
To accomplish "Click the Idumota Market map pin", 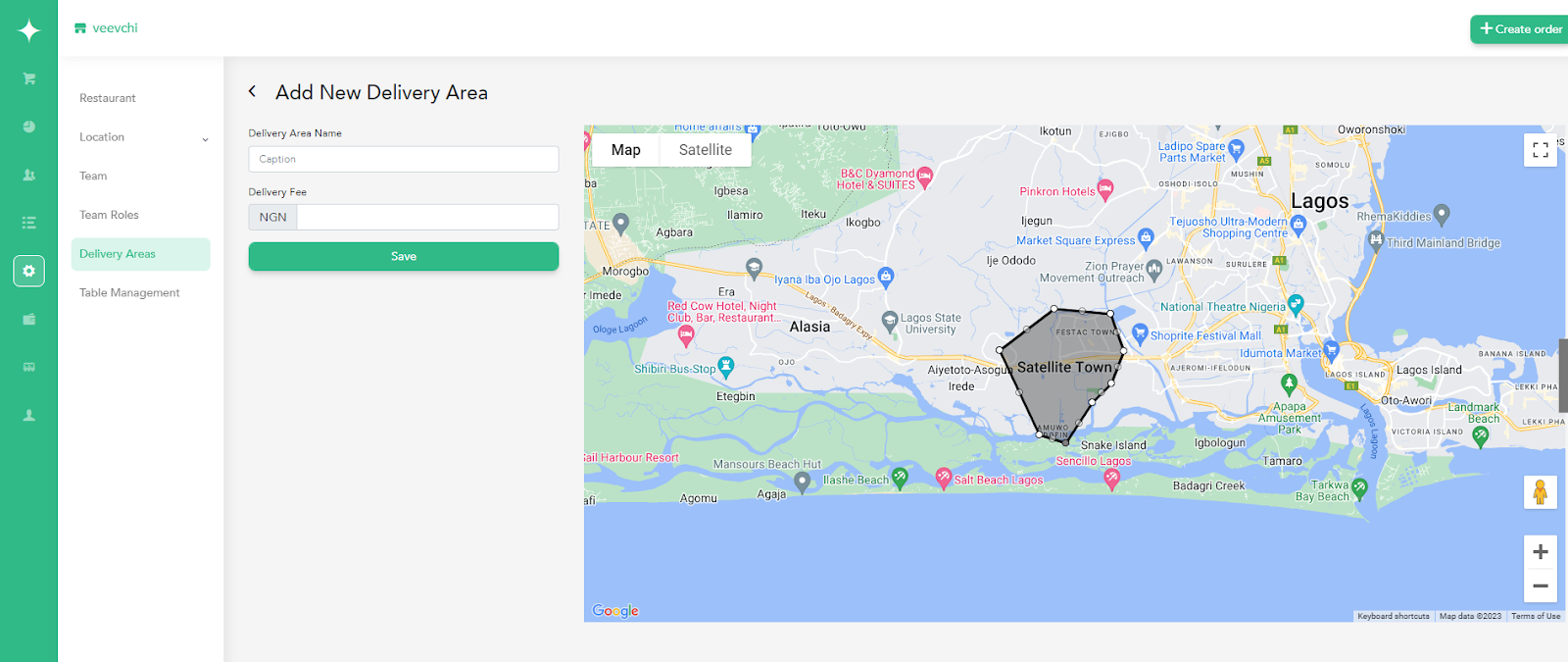I will tap(1331, 349).
